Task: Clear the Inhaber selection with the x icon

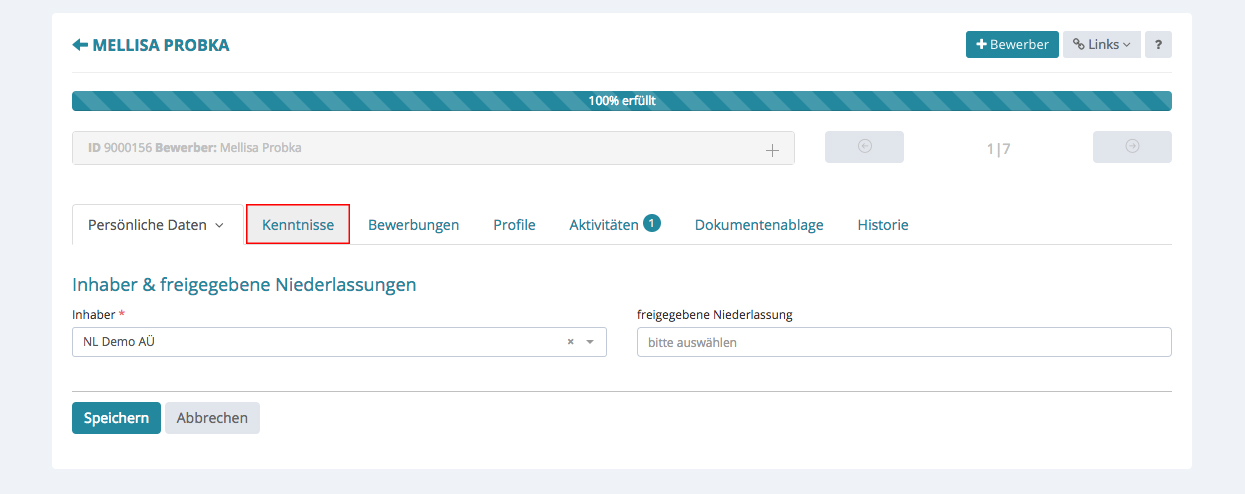Action: (571, 342)
